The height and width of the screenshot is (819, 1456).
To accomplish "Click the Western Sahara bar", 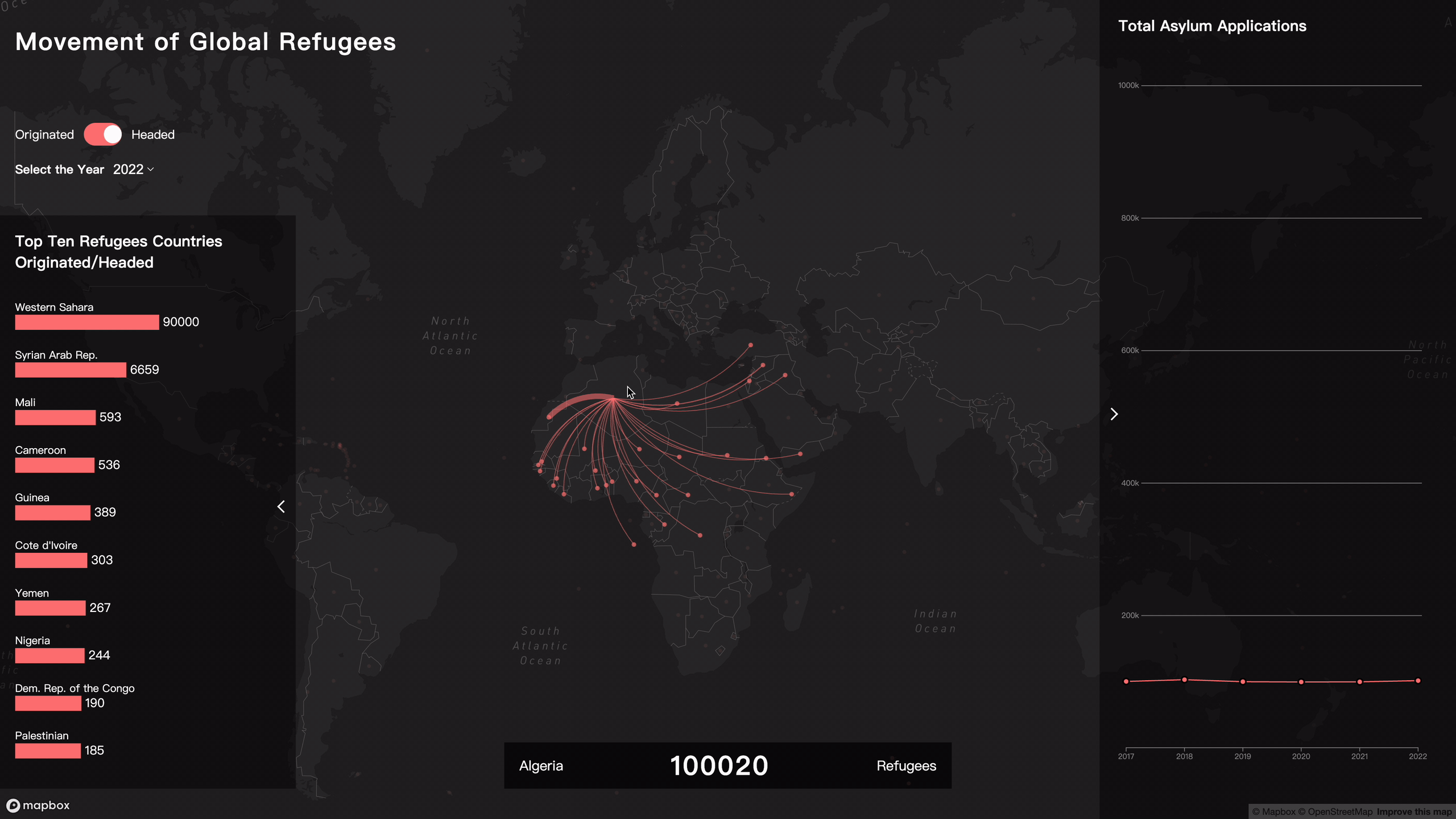I will click(x=86, y=322).
